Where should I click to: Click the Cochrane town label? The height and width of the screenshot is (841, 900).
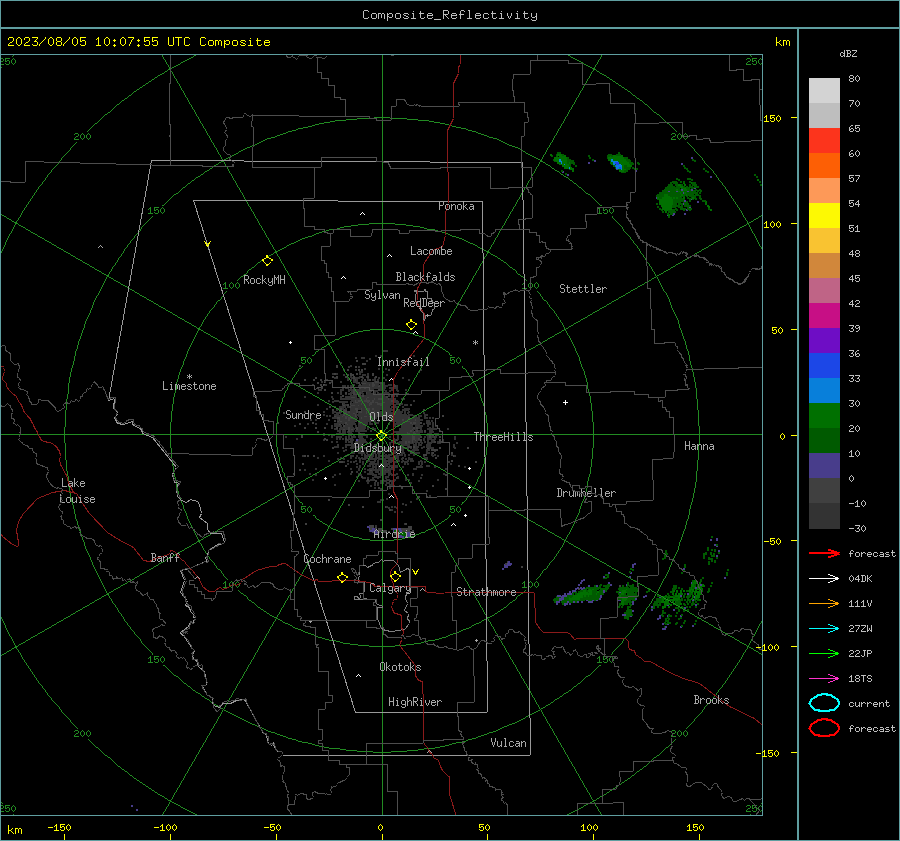coord(327,559)
